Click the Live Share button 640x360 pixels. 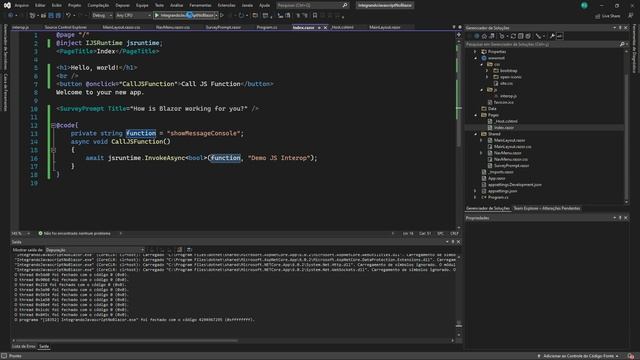[607, 16]
